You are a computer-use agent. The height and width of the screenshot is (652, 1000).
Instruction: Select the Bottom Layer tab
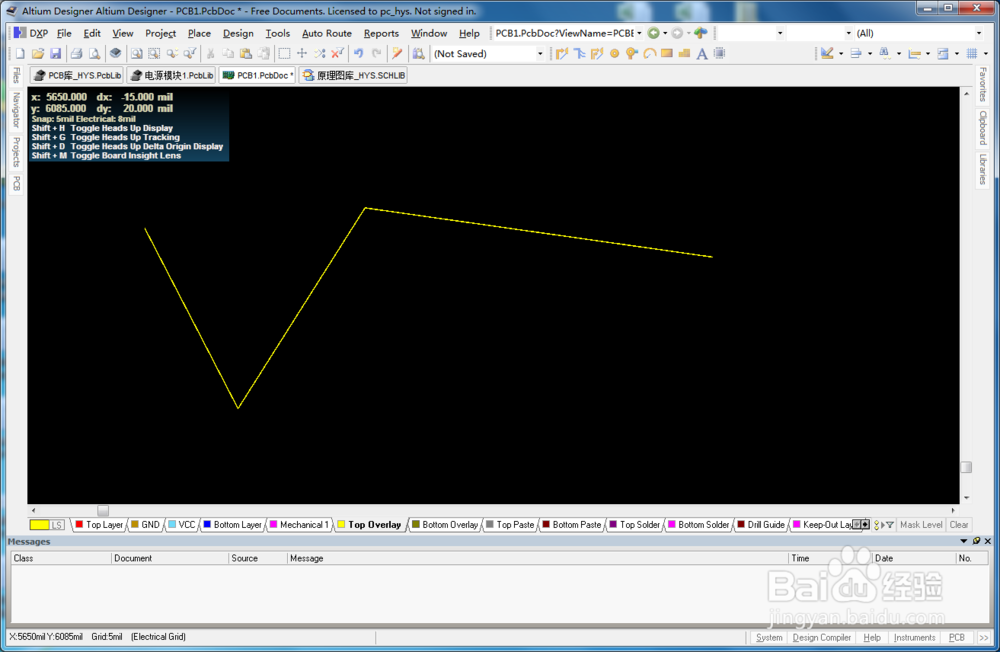pos(232,524)
